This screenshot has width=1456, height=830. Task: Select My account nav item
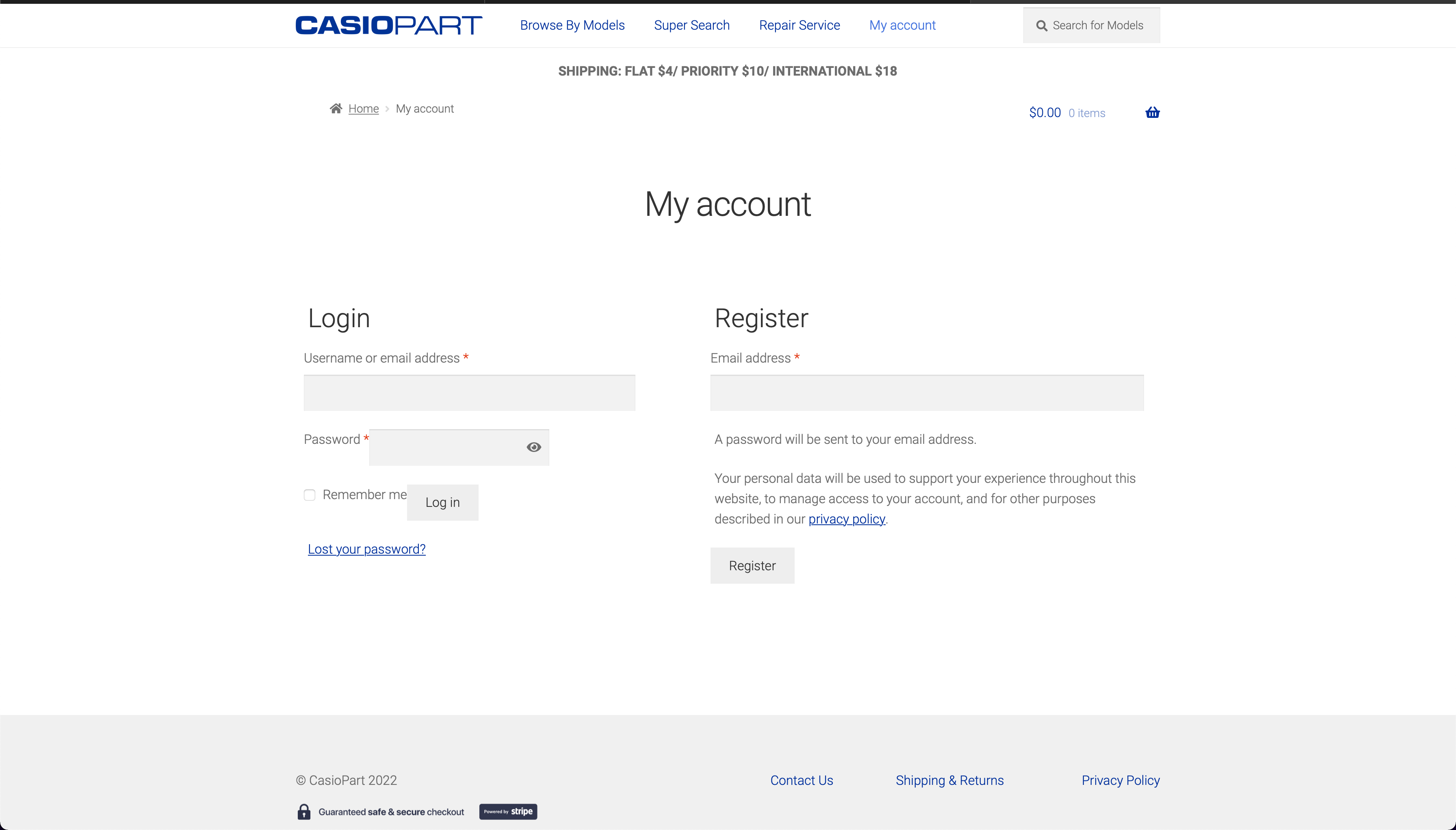902,25
